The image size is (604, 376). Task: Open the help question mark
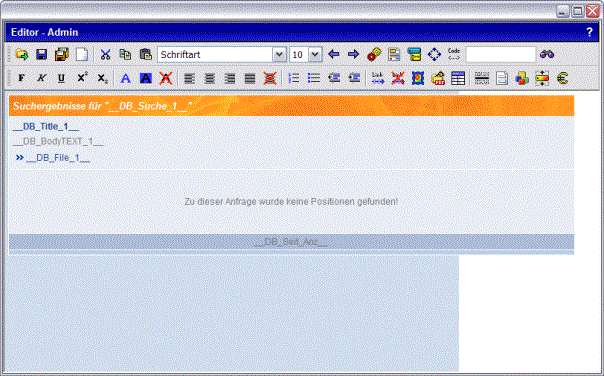[x=590, y=32]
